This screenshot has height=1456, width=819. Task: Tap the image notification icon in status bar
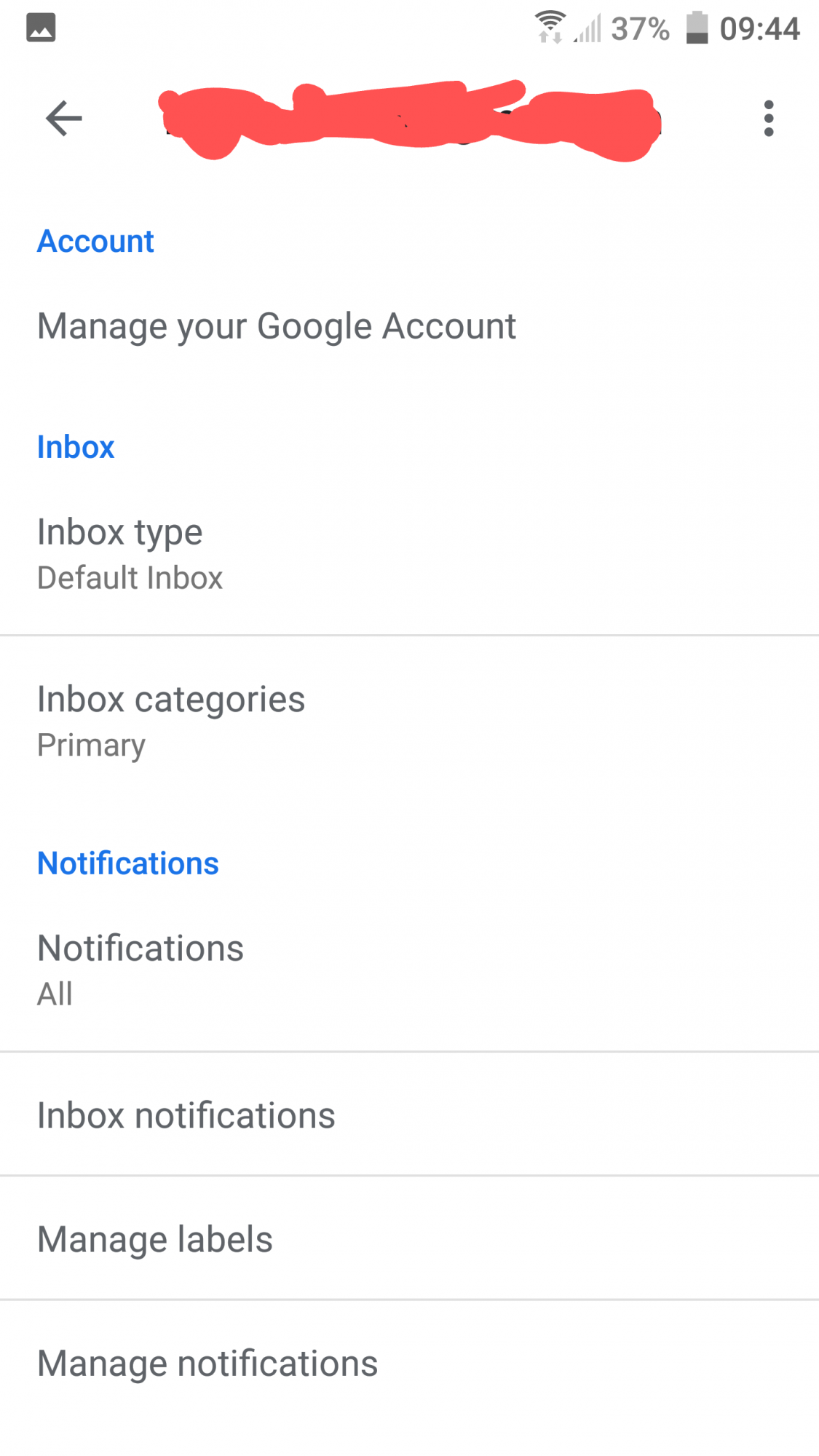(41, 28)
